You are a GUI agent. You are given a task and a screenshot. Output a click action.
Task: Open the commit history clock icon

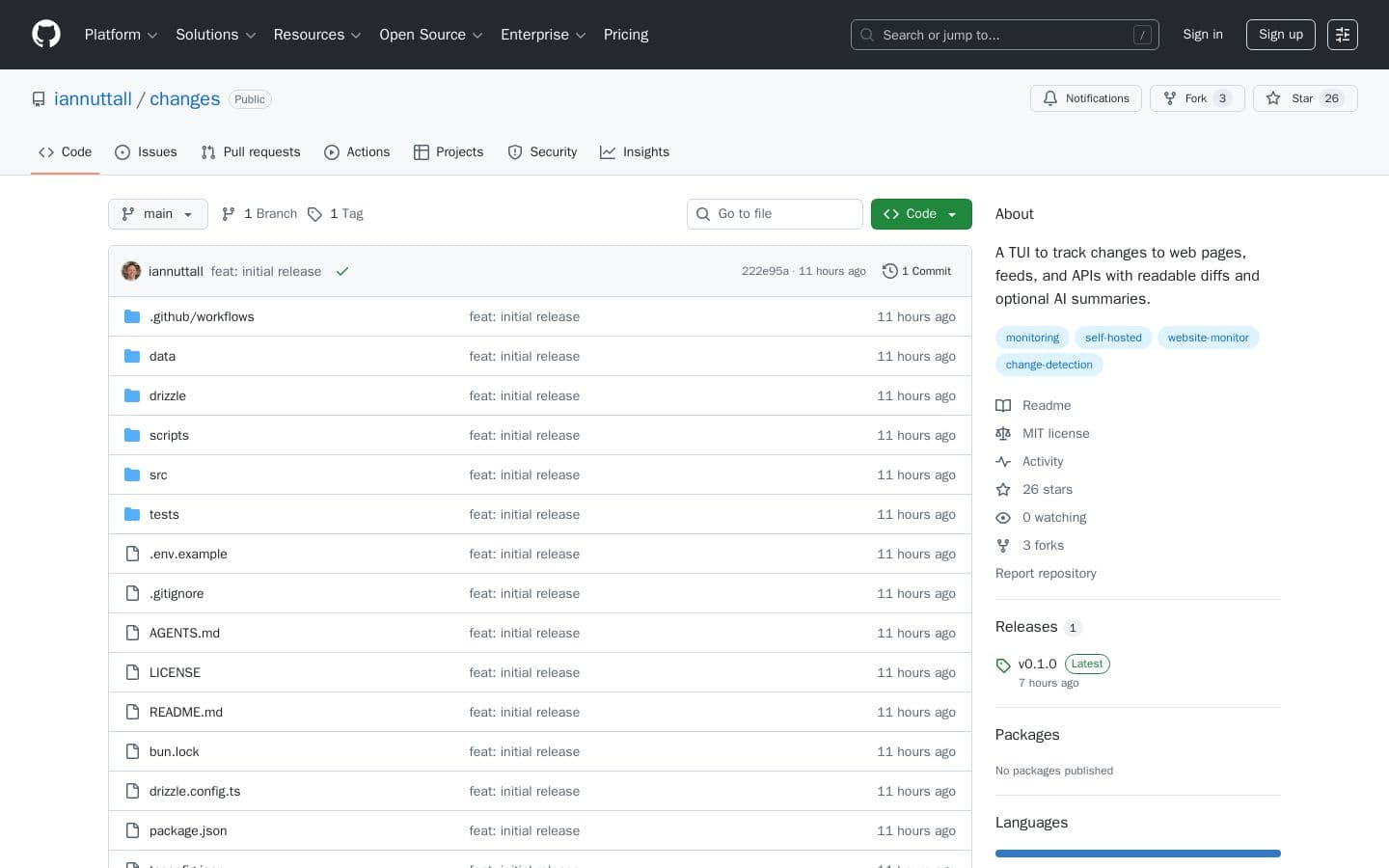tap(890, 271)
